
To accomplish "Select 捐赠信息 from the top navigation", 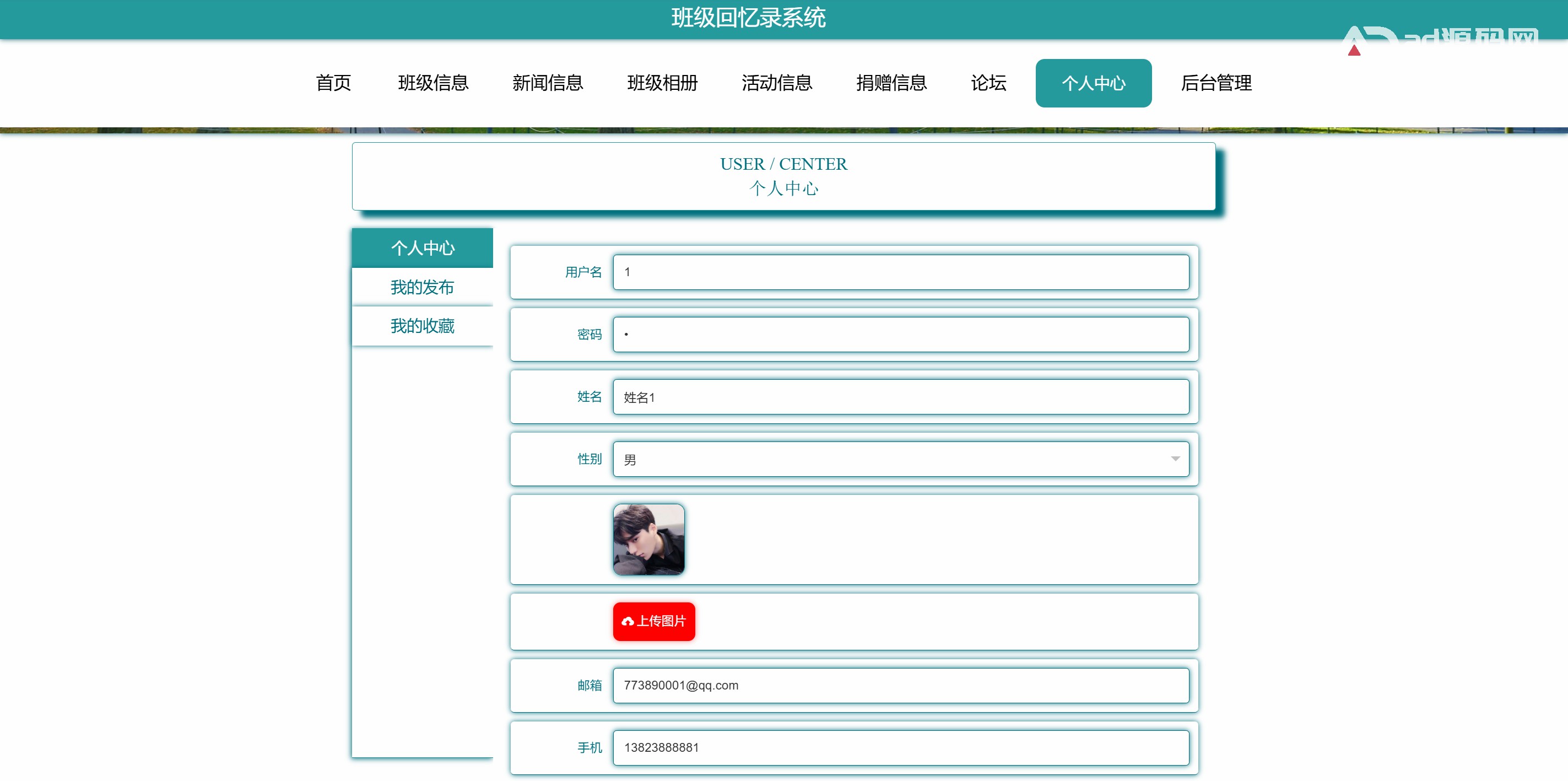I will (891, 83).
